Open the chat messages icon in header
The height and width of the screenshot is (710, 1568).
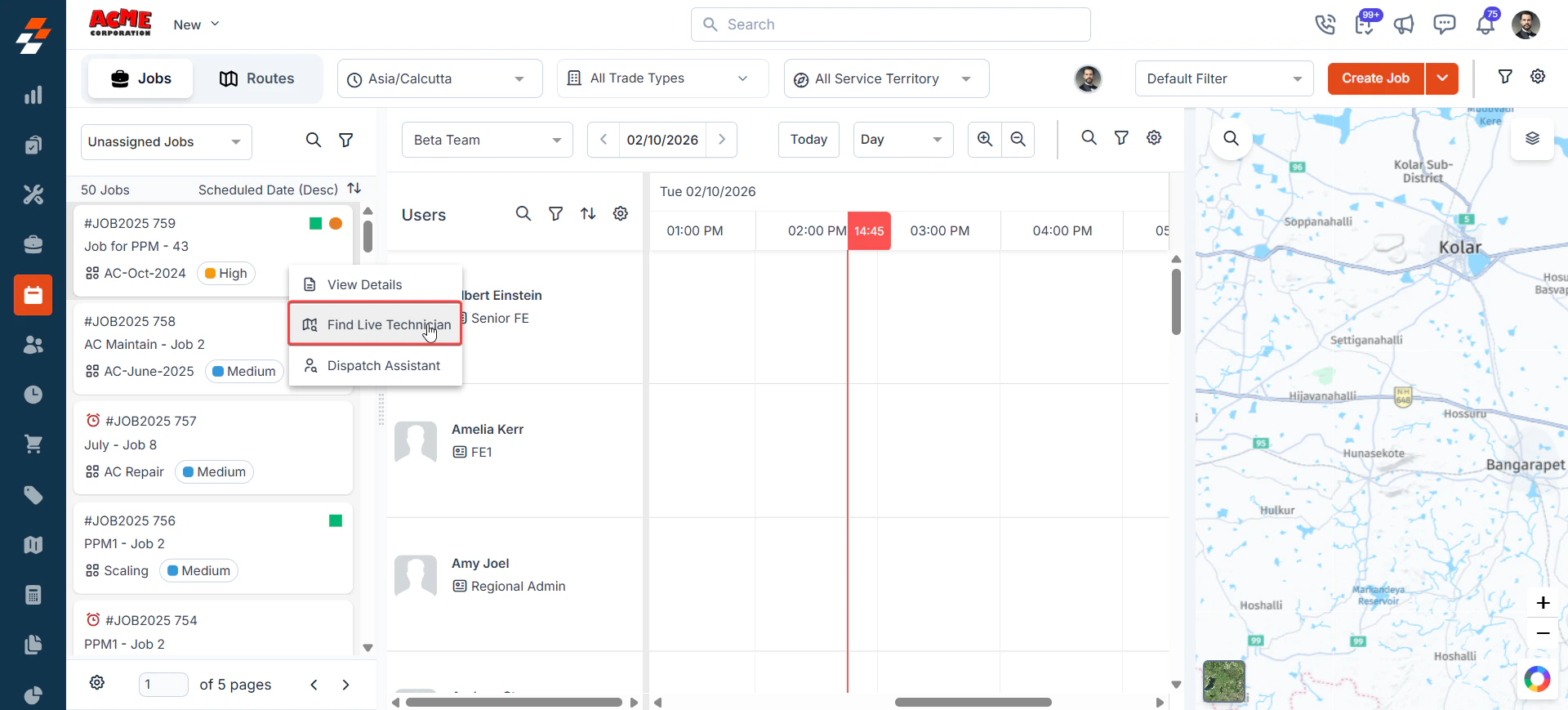tap(1444, 25)
